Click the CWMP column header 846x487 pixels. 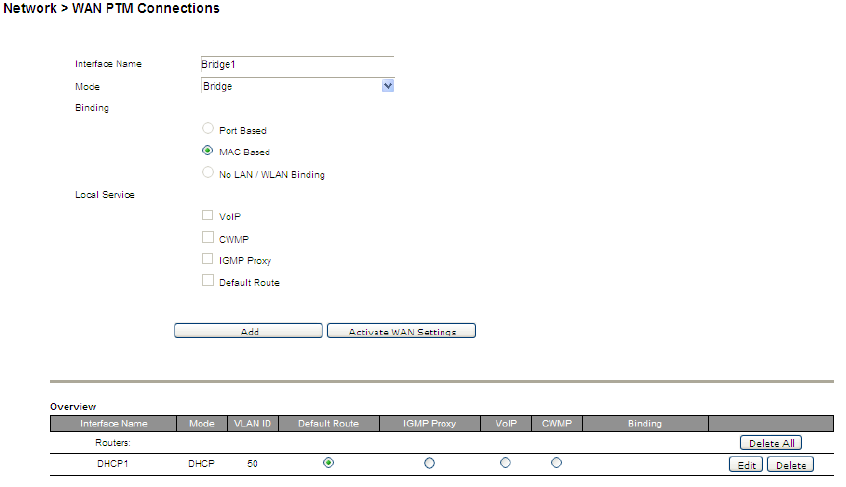click(x=557, y=423)
